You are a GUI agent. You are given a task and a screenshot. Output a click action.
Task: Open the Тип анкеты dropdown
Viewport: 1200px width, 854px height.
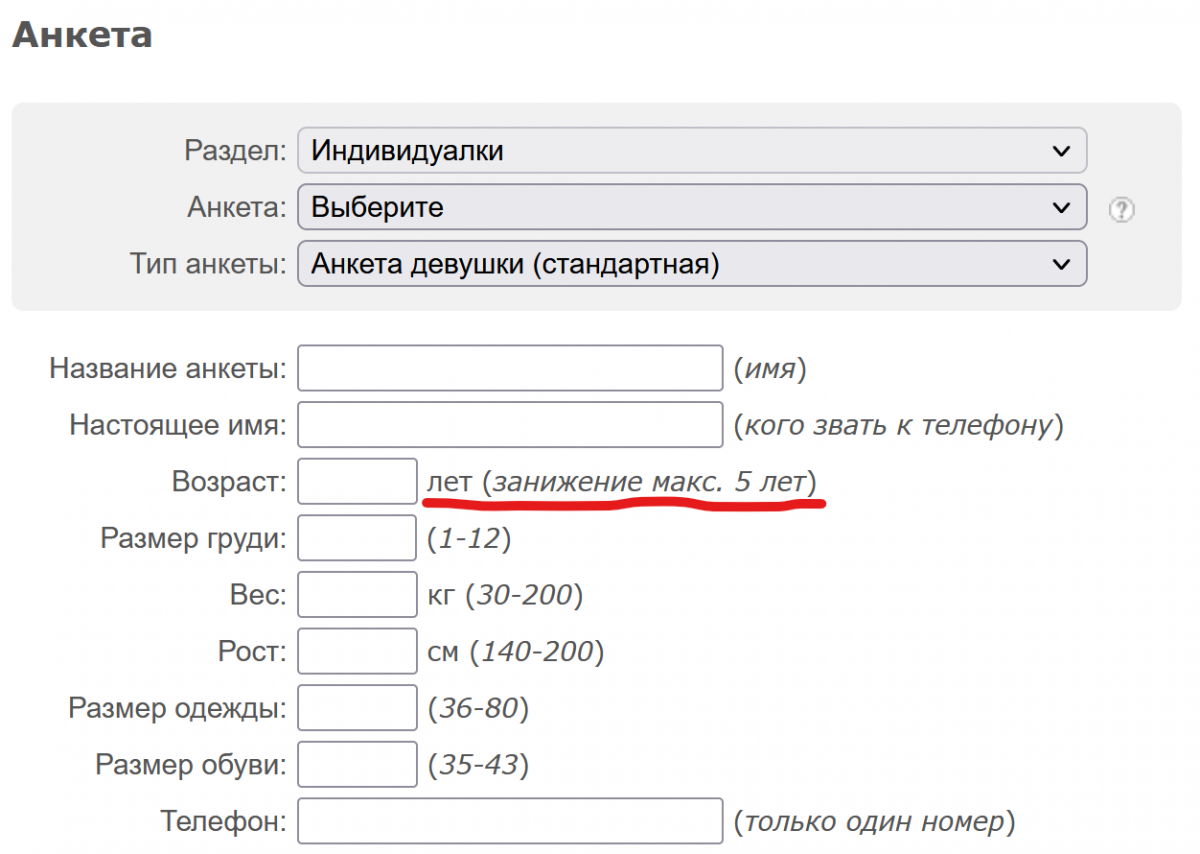691,264
